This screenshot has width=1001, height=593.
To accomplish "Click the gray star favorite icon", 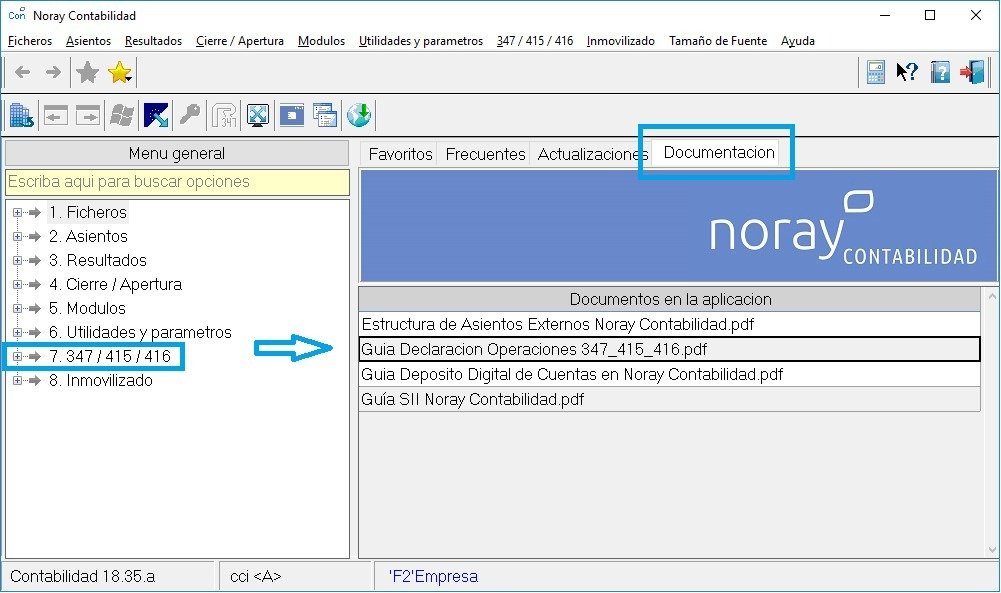I will click(x=87, y=72).
